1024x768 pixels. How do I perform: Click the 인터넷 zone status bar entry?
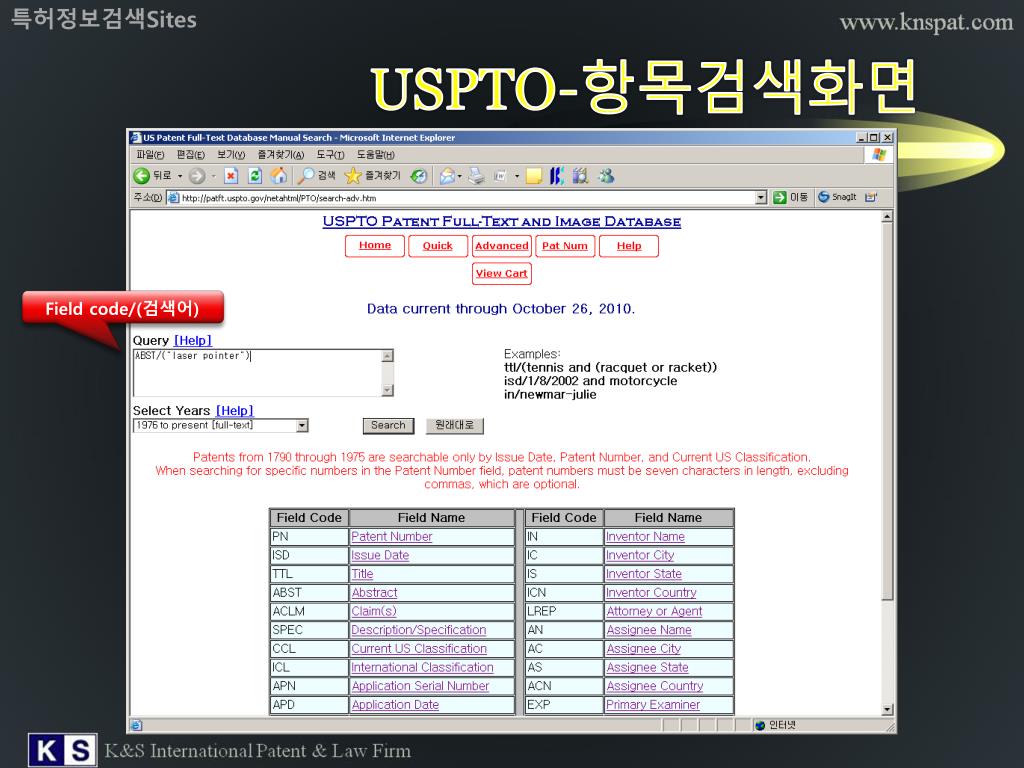[x=775, y=725]
